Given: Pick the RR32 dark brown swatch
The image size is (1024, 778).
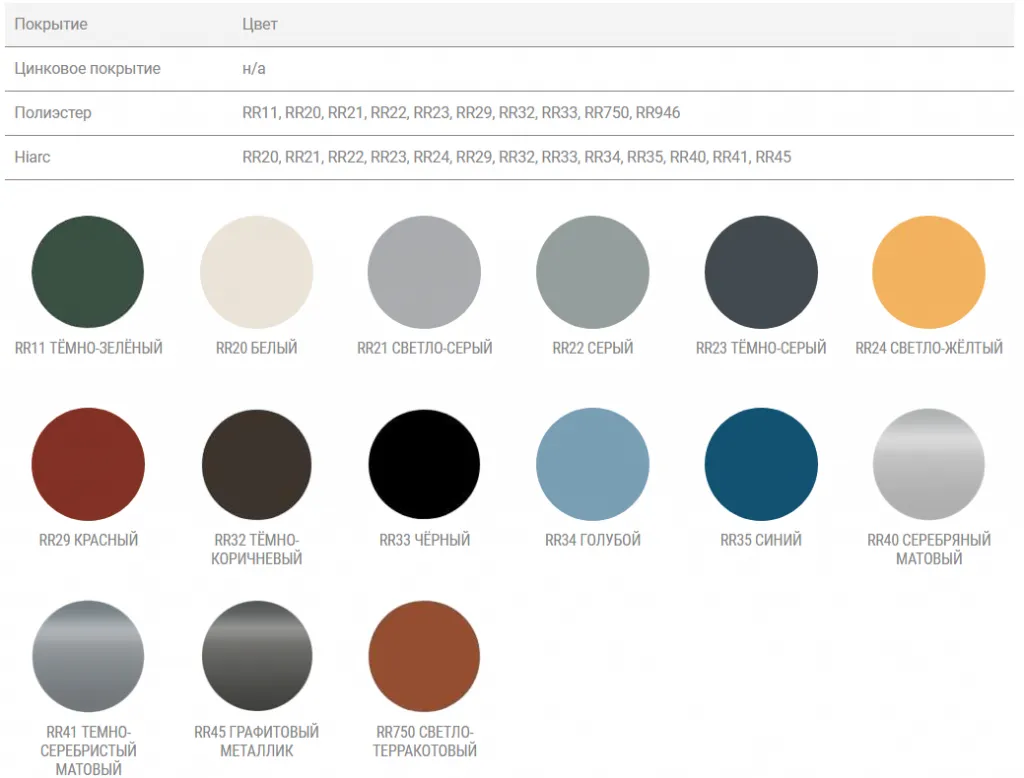Looking at the screenshot, I should pyautogui.click(x=256, y=464).
